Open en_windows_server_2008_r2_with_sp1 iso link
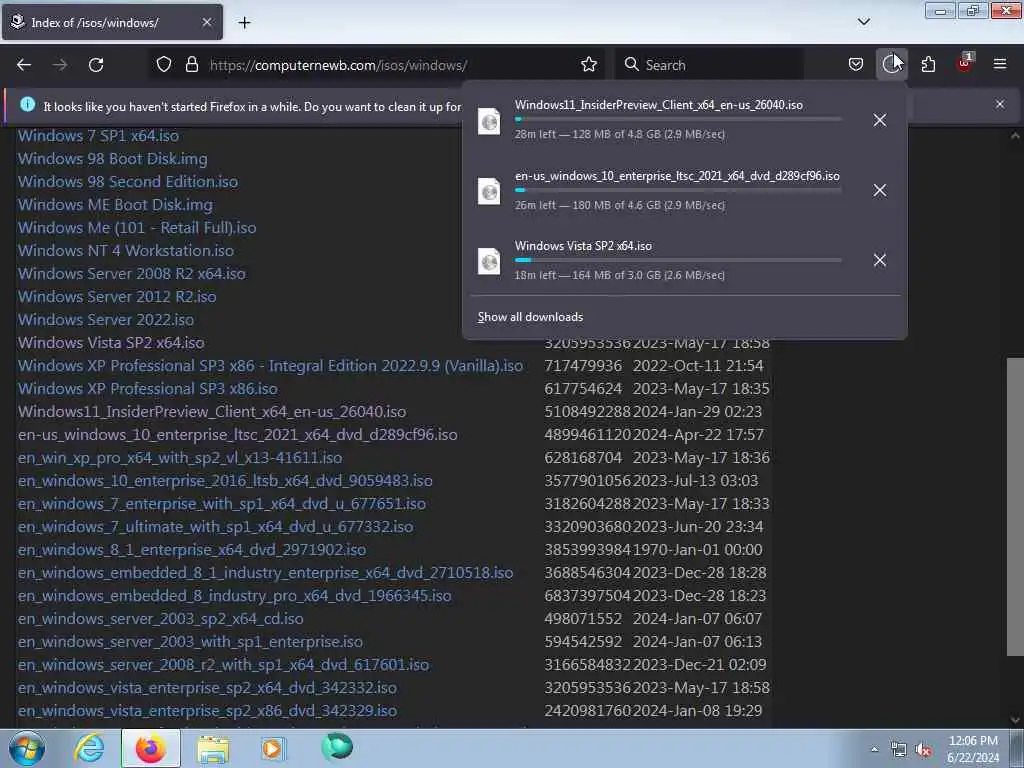 coord(223,665)
